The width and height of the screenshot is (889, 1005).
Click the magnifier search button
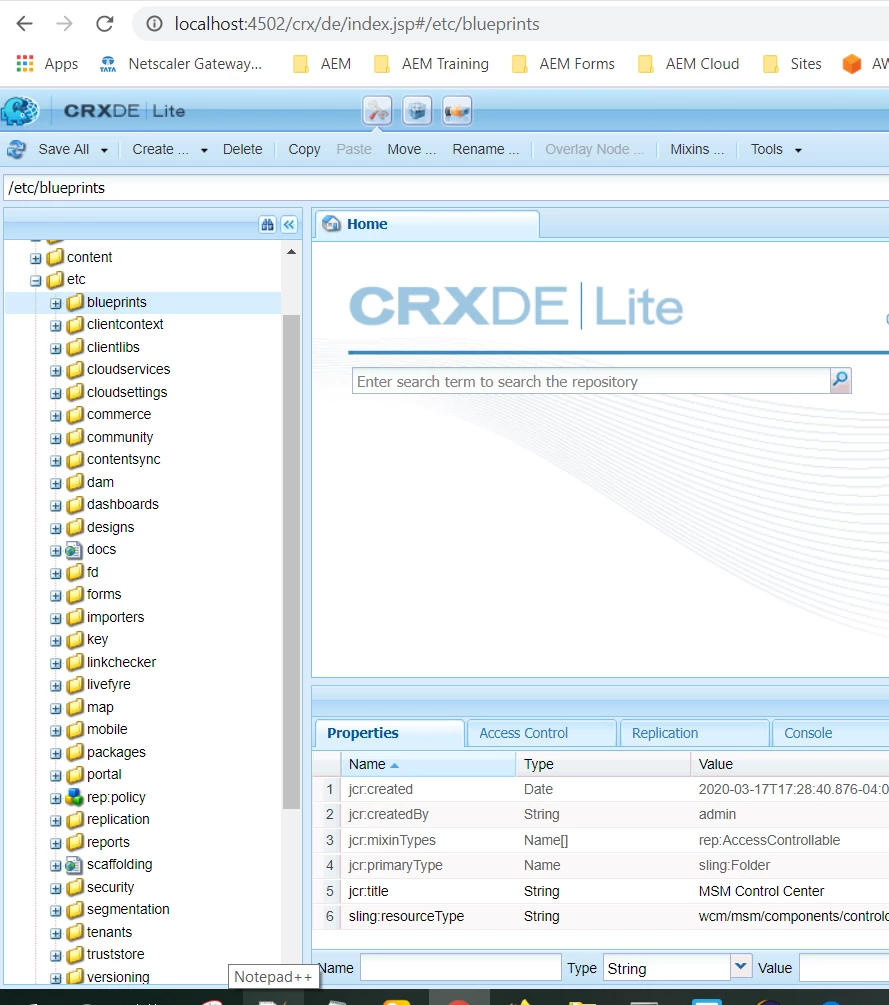coord(840,381)
